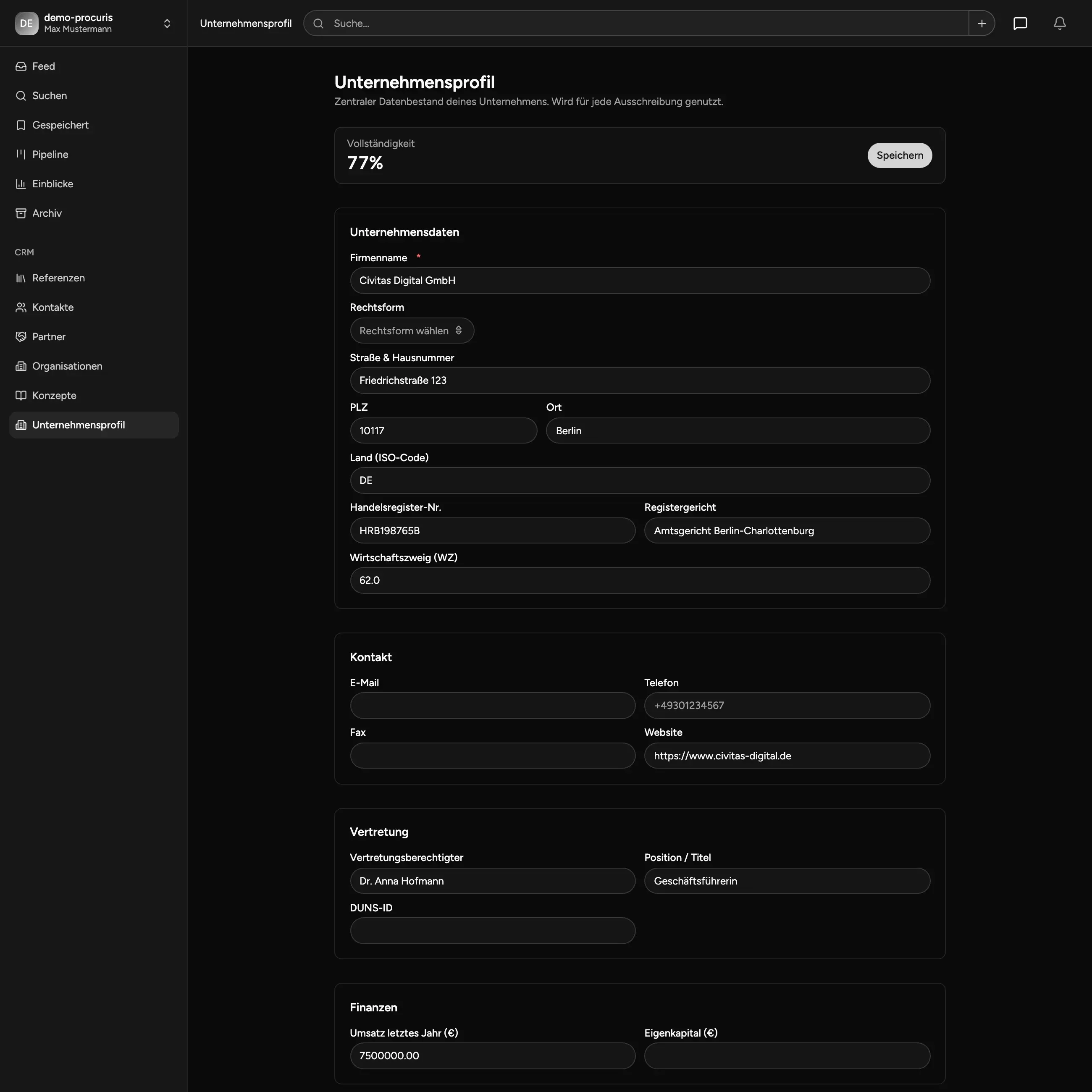Click the Kontakte people icon
This screenshot has height=1092, width=1092.
click(21, 307)
